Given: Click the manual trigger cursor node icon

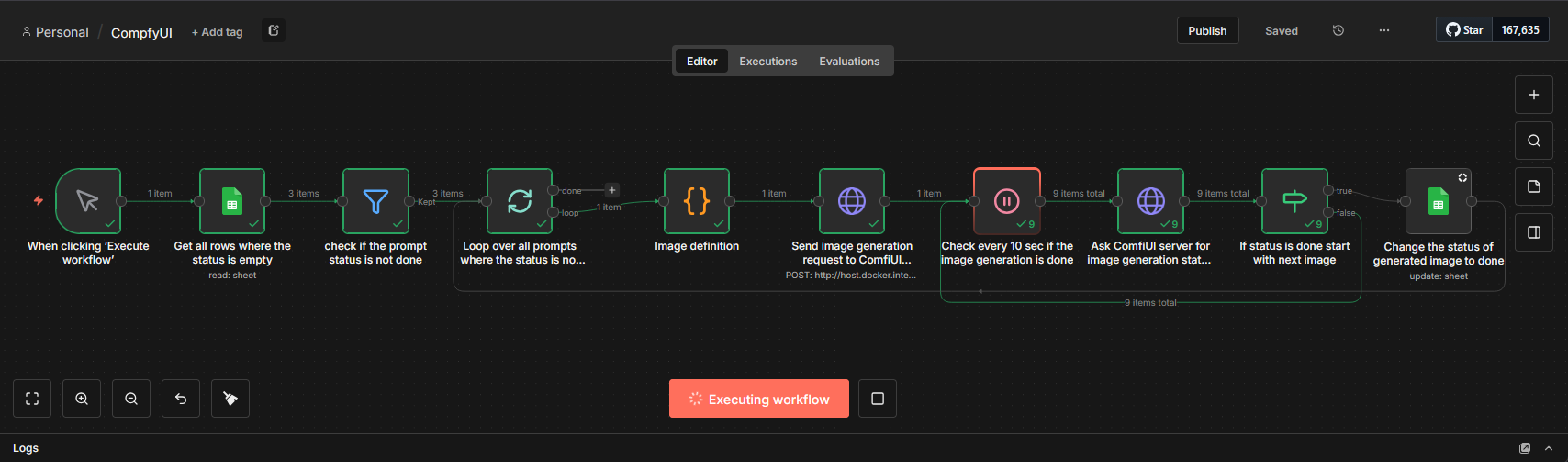Looking at the screenshot, I should pyautogui.click(x=88, y=201).
